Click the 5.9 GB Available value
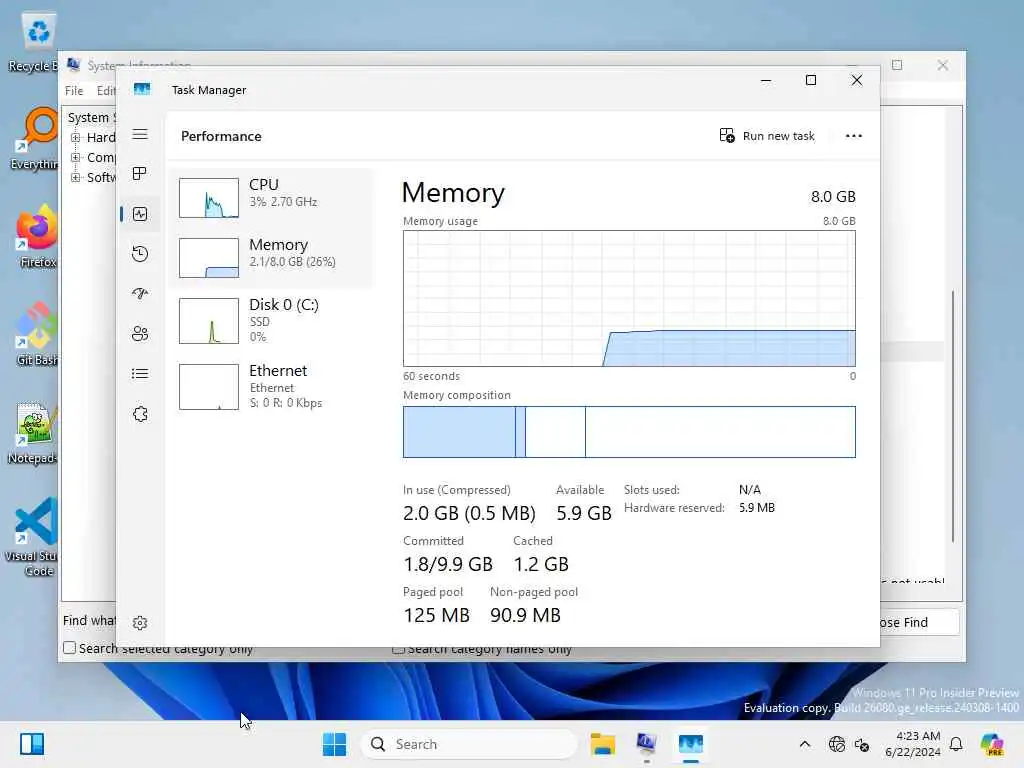Screen dimensions: 1024x768 click(584, 513)
